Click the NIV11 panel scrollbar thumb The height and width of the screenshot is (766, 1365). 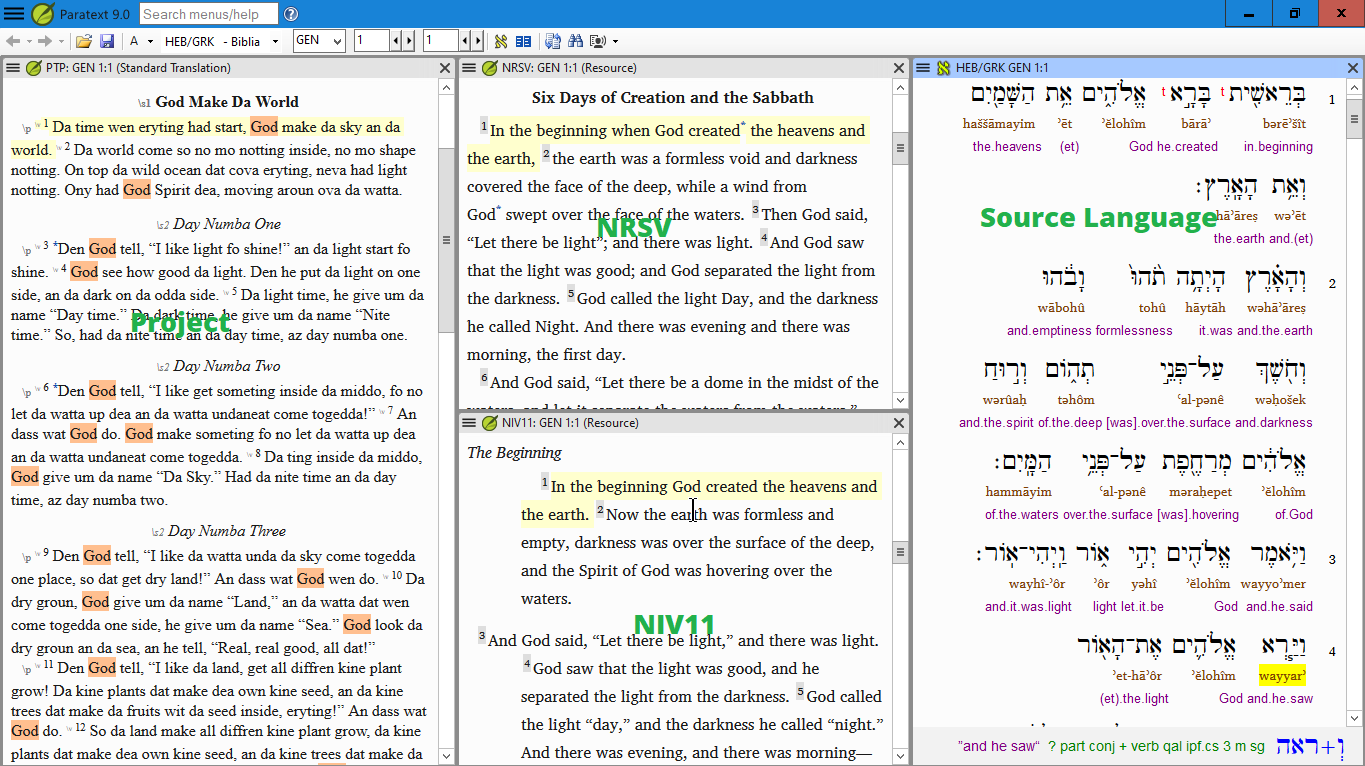tap(900, 553)
